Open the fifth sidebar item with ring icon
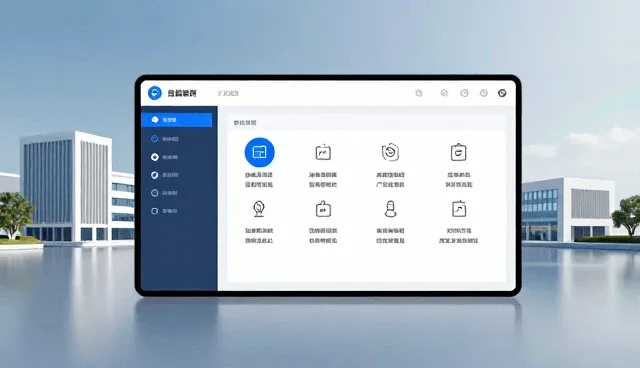This screenshot has height=368, width=640. 165,193
